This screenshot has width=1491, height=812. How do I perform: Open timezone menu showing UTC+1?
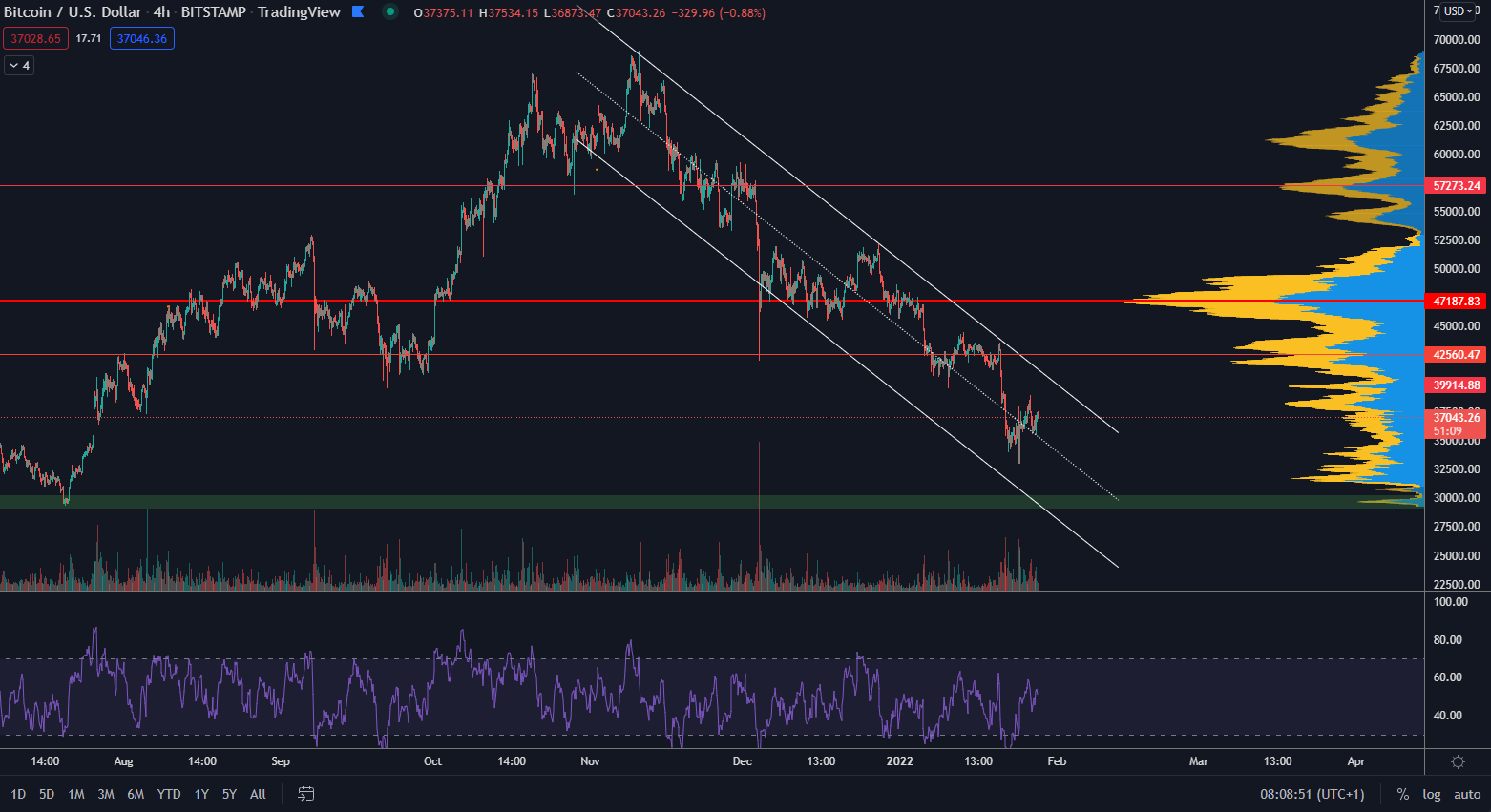click(x=1312, y=794)
